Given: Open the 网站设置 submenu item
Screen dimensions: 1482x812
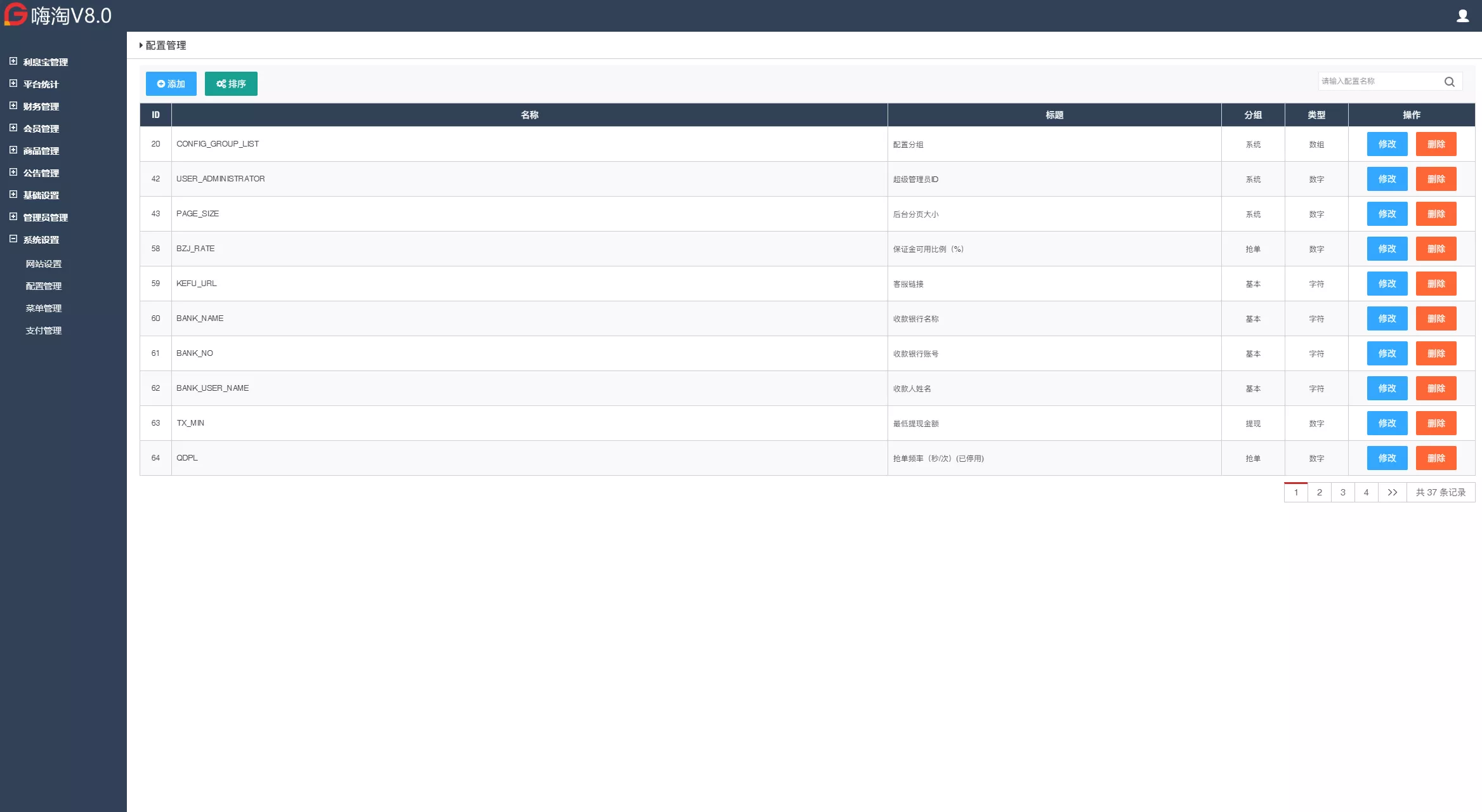Looking at the screenshot, I should click(44, 264).
